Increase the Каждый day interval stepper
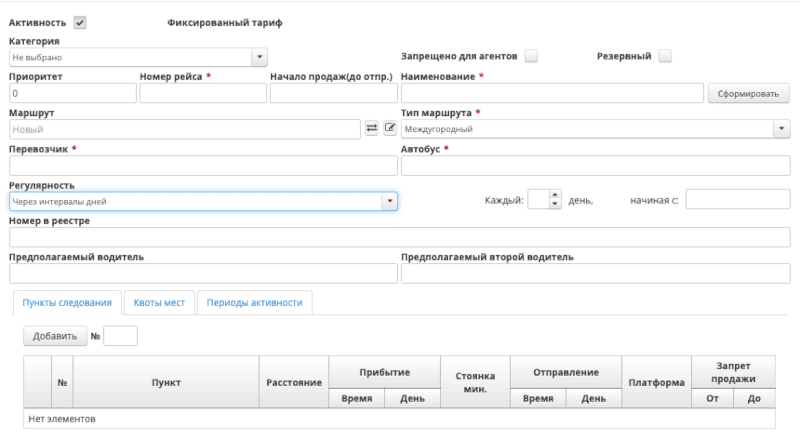Viewport: 800px width, 439px height. [x=556, y=195]
